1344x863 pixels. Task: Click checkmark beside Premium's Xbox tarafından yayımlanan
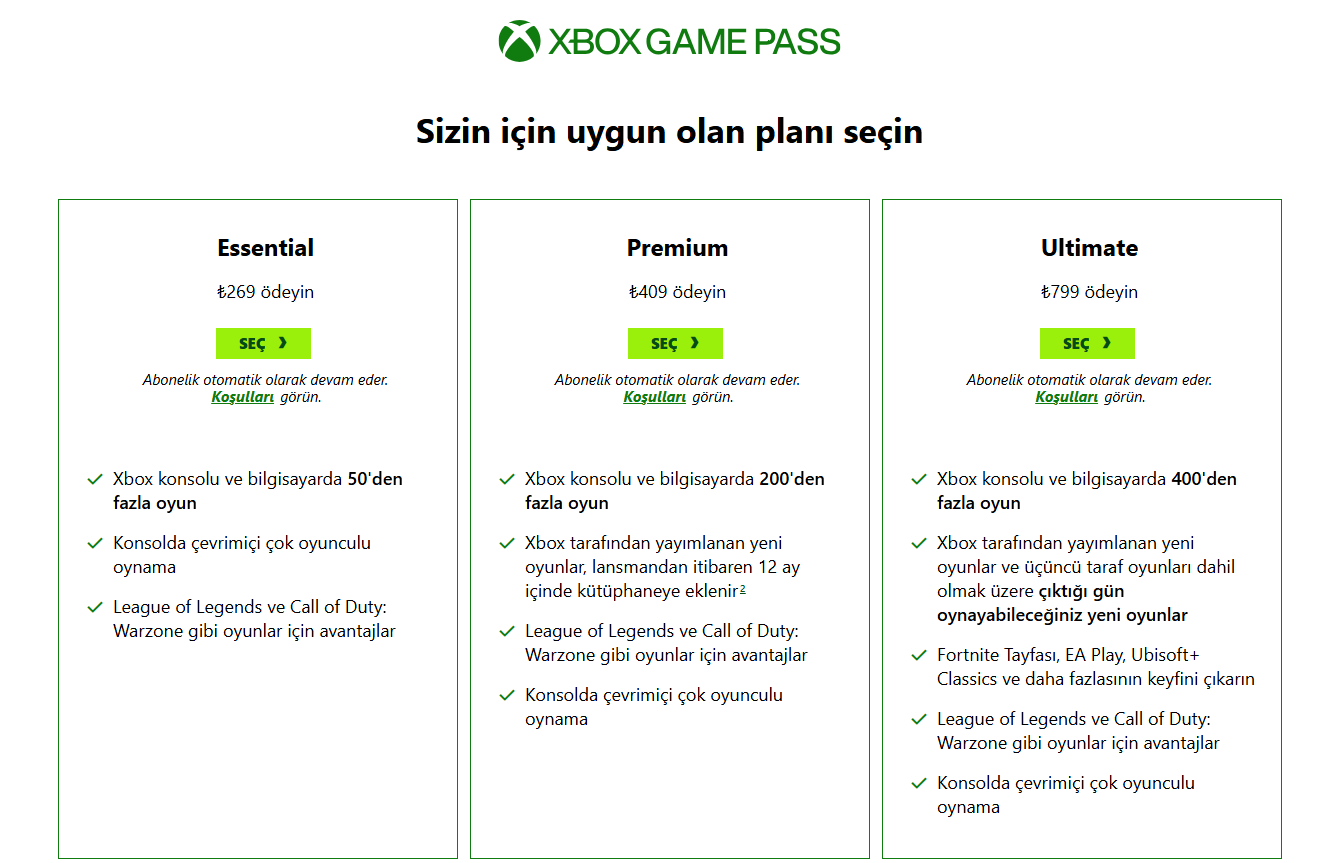click(x=507, y=544)
